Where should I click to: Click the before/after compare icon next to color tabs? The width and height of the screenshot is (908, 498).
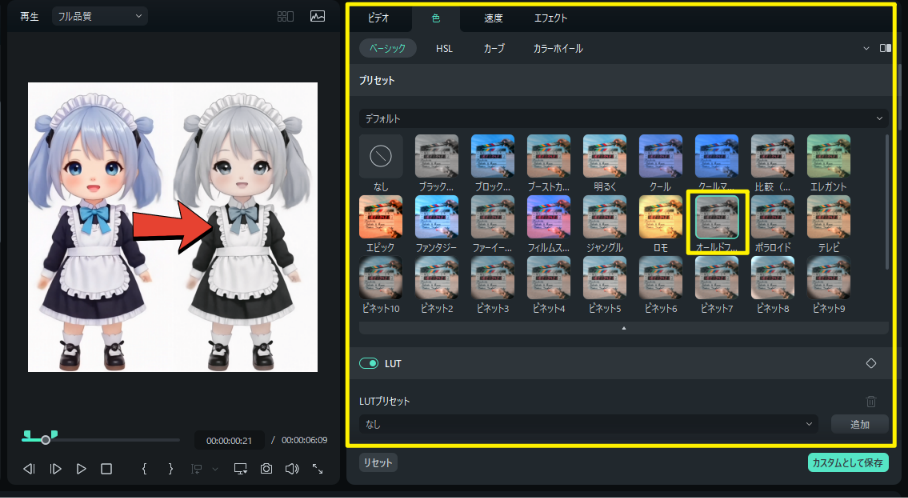885,48
